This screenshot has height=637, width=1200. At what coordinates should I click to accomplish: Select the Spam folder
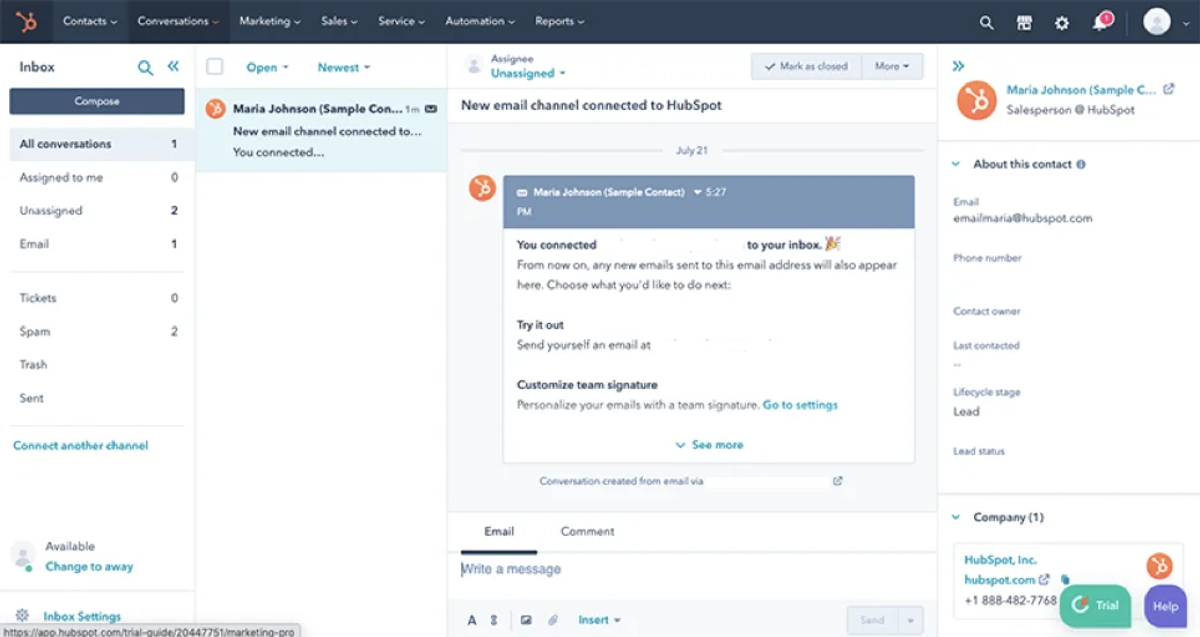tap(97, 331)
